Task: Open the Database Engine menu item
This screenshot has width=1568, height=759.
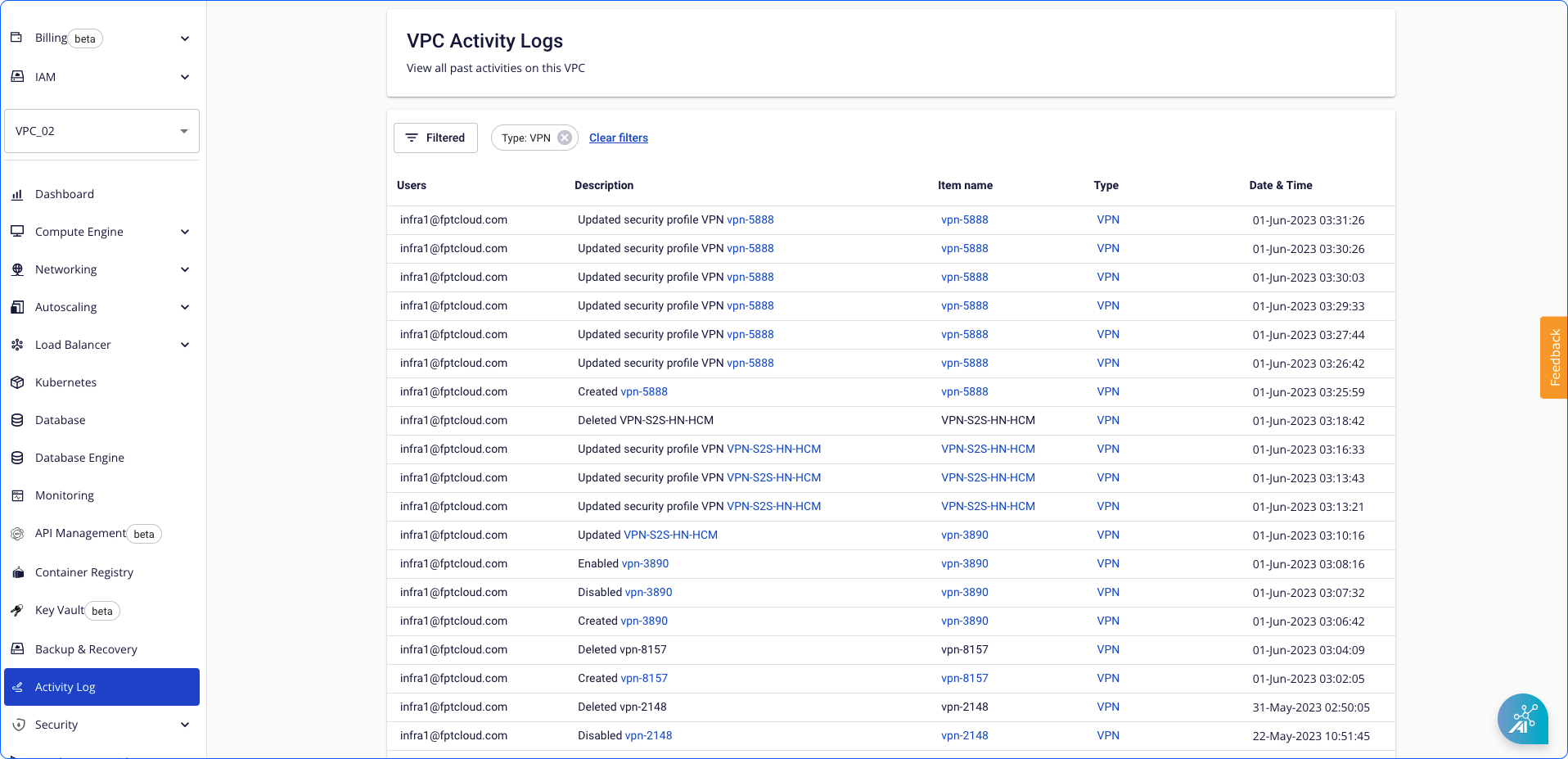Action: click(79, 458)
